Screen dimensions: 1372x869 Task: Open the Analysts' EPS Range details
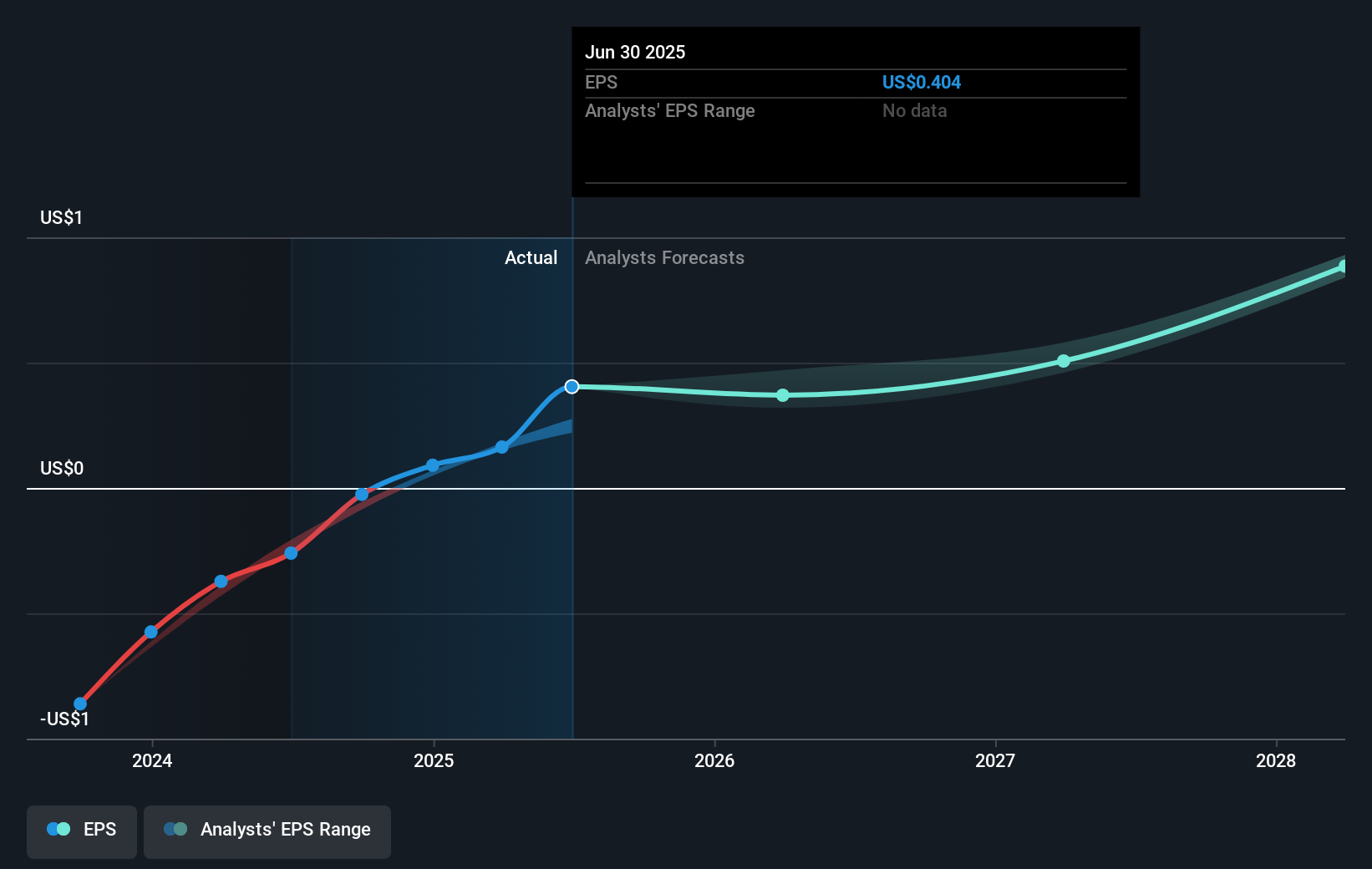[669, 110]
